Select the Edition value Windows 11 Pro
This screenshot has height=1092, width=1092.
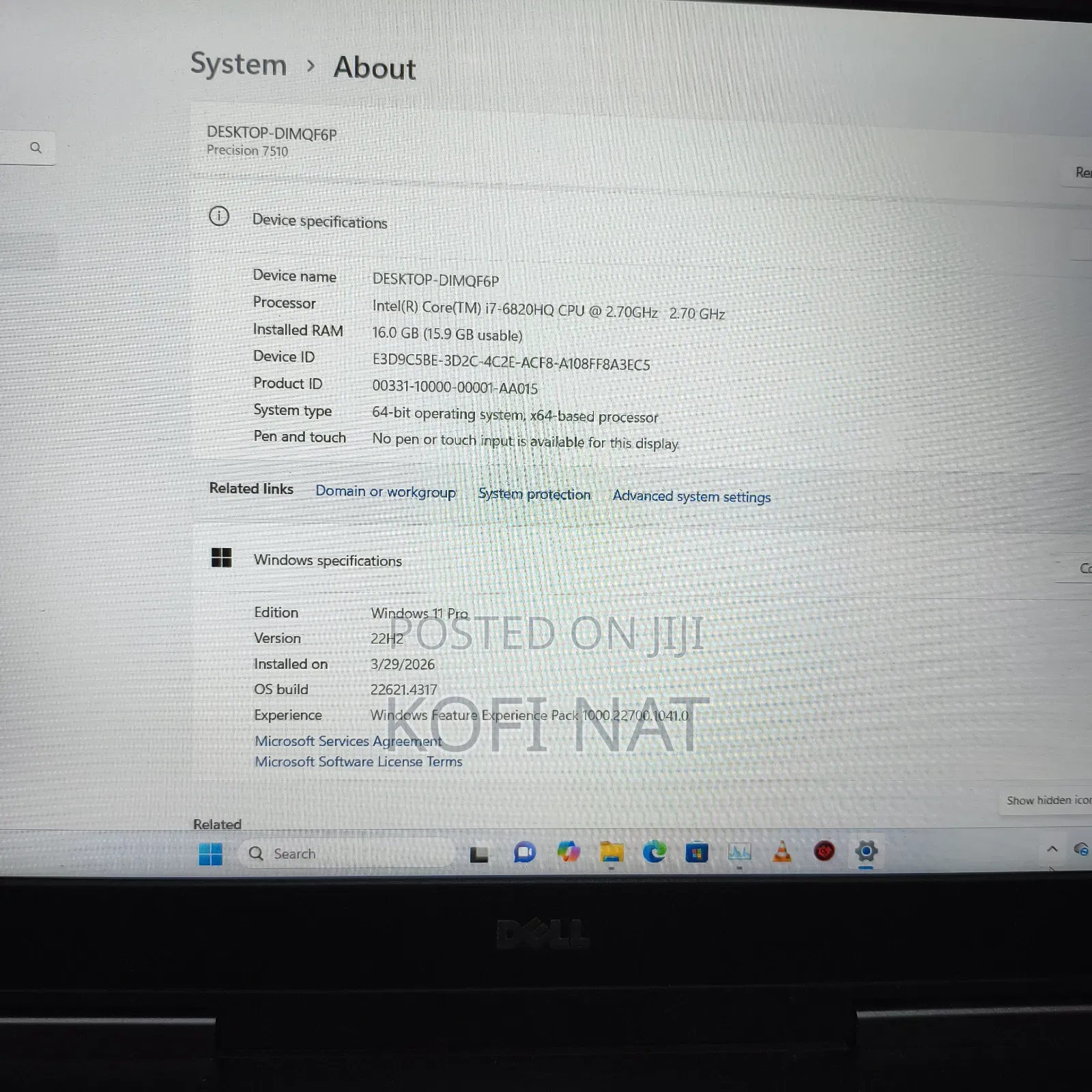(x=419, y=614)
